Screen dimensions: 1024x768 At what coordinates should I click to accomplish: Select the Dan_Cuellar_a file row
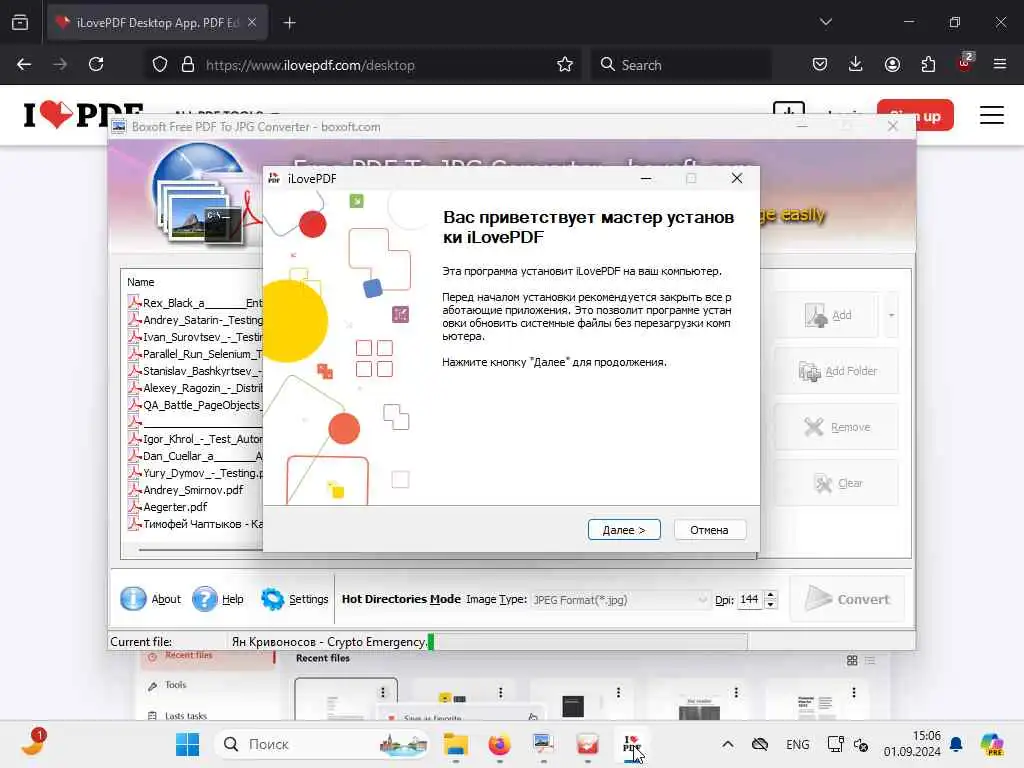(x=195, y=456)
